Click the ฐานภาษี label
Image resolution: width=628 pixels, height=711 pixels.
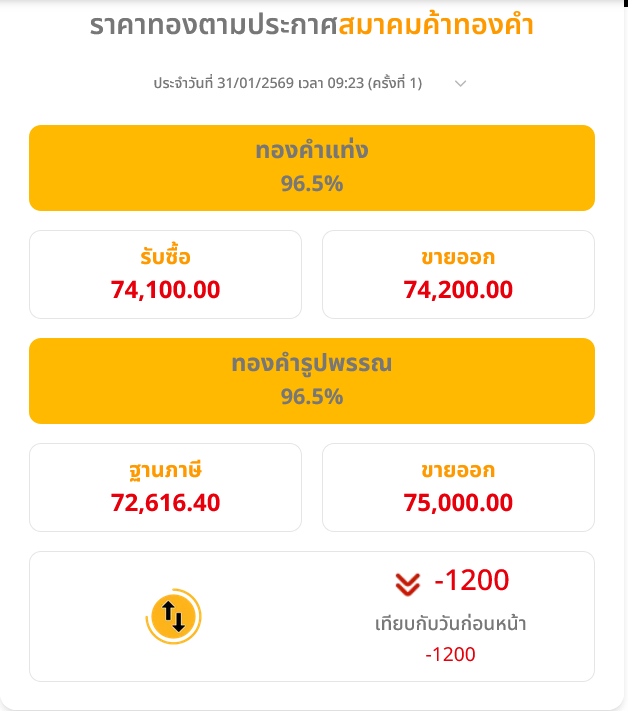pyautogui.click(x=165, y=470)
